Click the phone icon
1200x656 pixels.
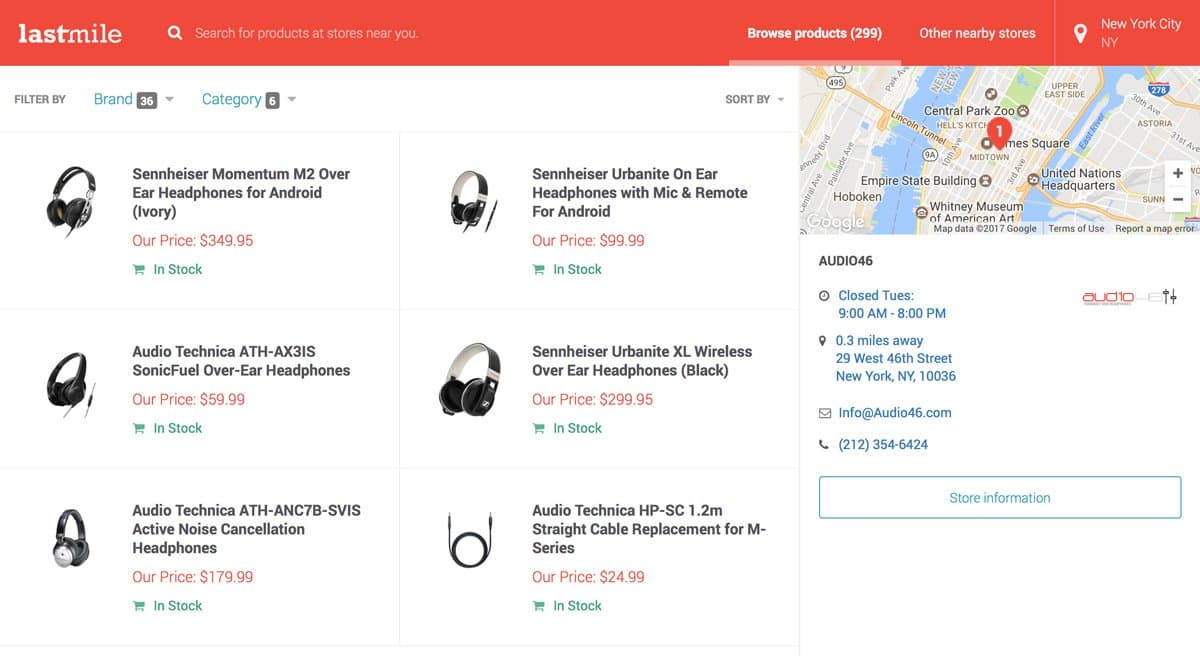coord(824,445)
